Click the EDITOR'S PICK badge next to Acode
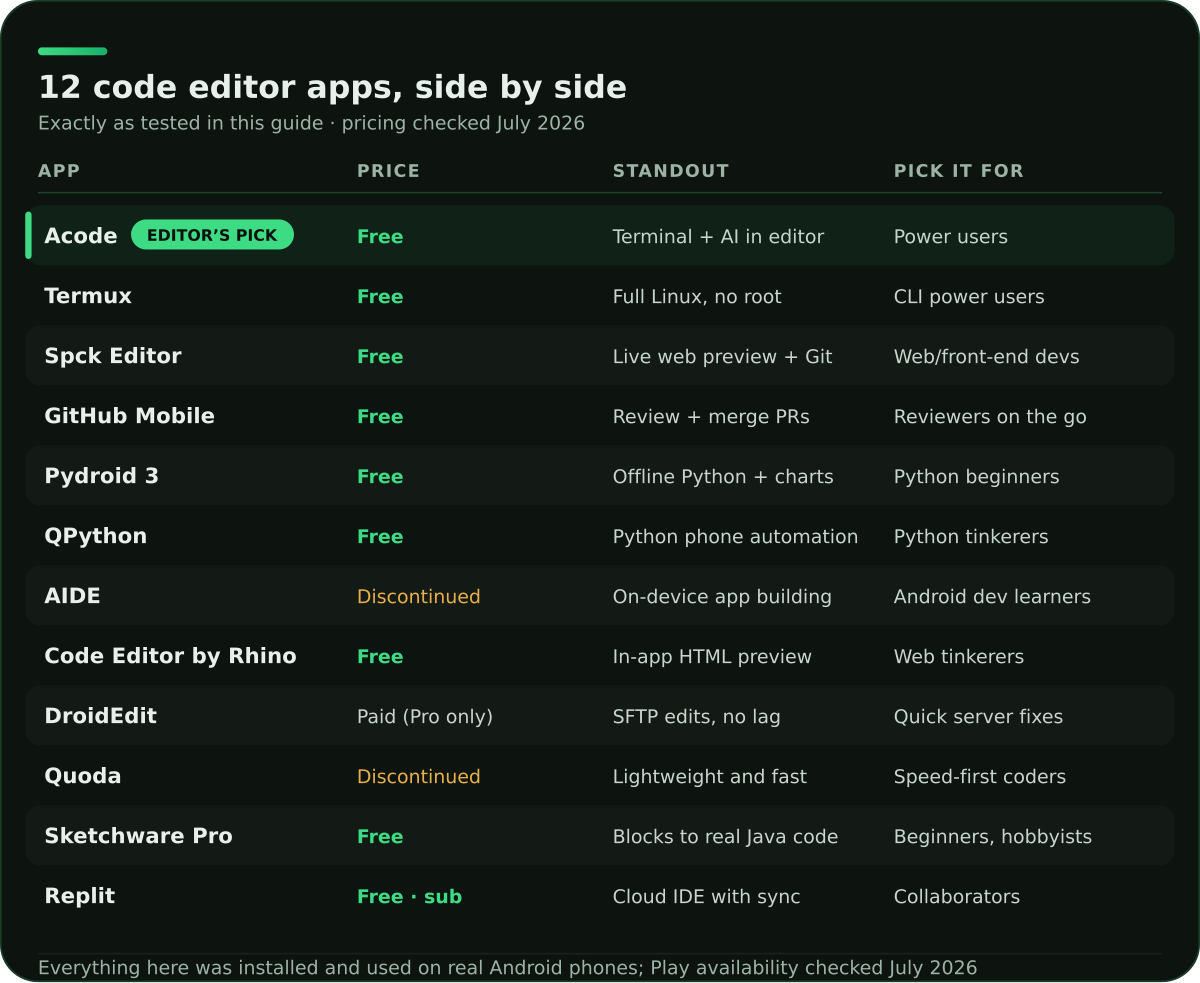 [212, 235]
